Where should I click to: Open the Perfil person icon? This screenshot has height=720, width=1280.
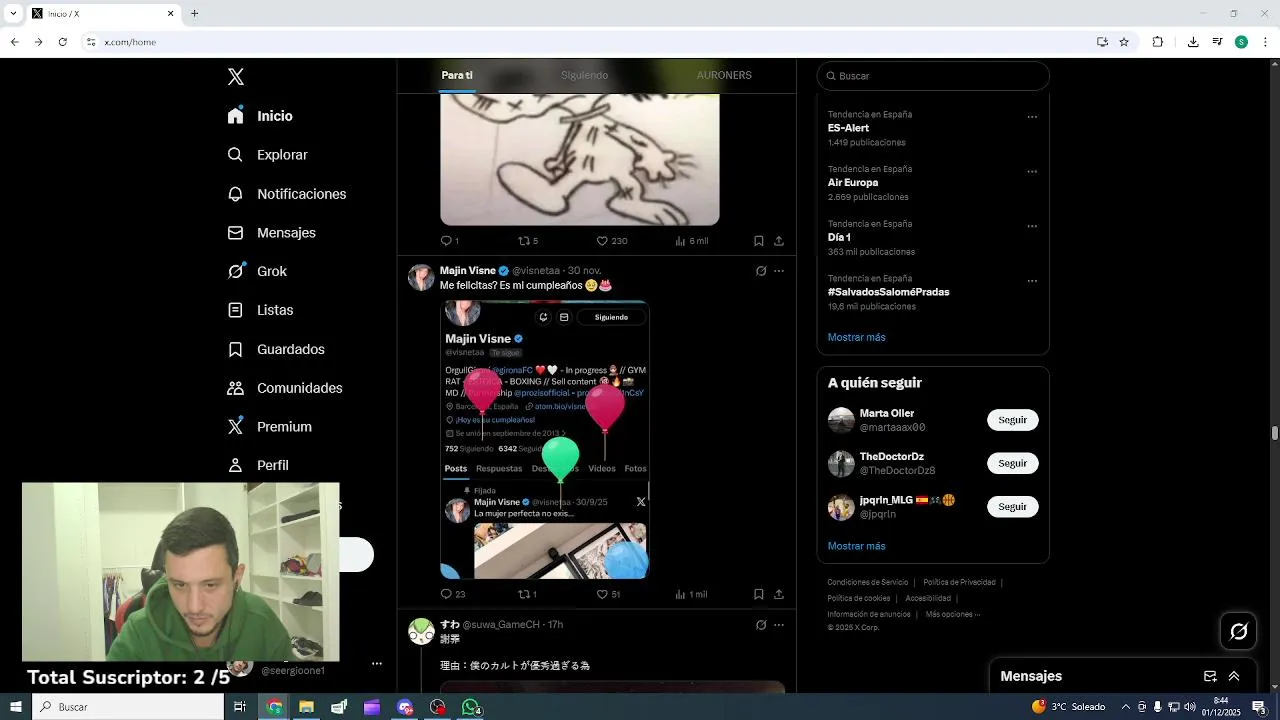pyautogui.click(x=235, y=465)
